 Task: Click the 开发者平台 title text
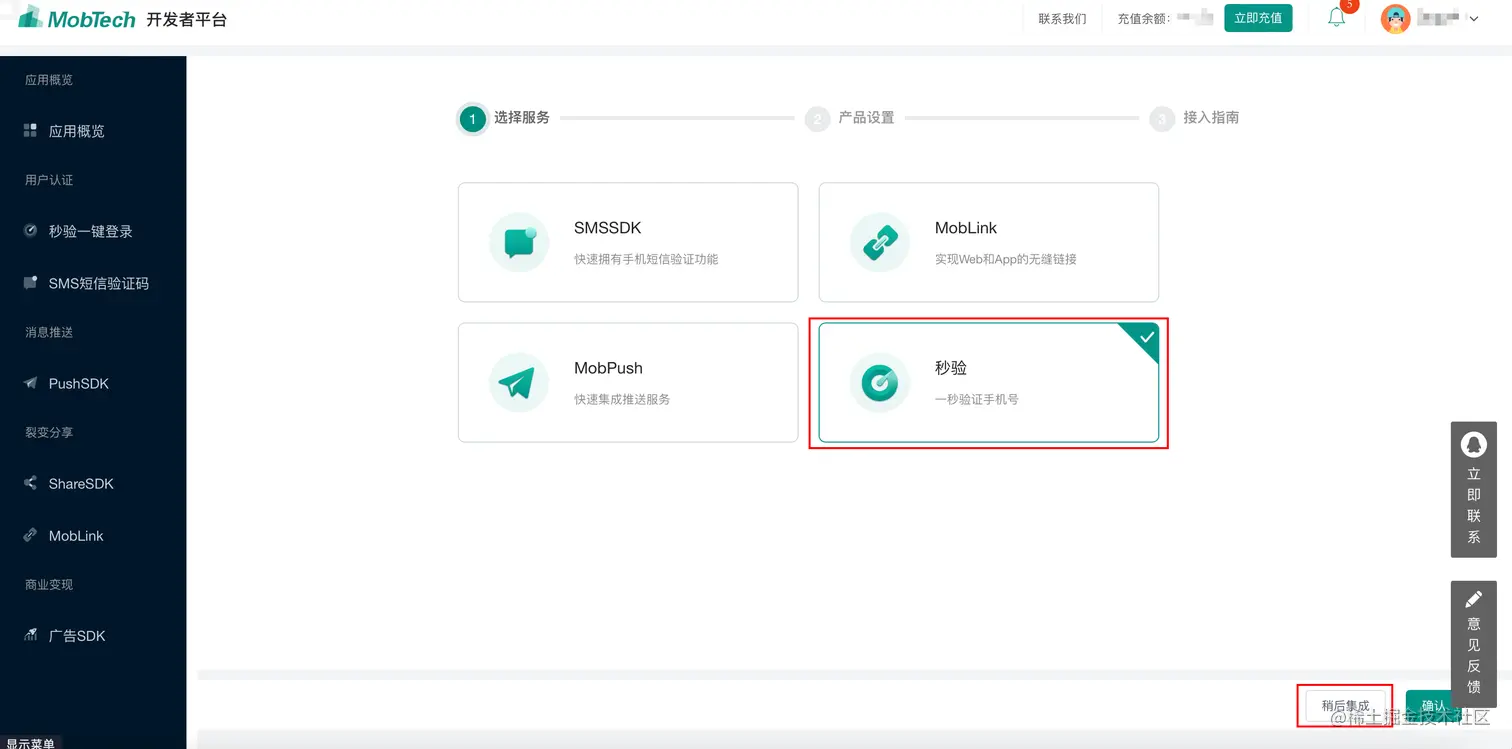click(x=187, y=19)
